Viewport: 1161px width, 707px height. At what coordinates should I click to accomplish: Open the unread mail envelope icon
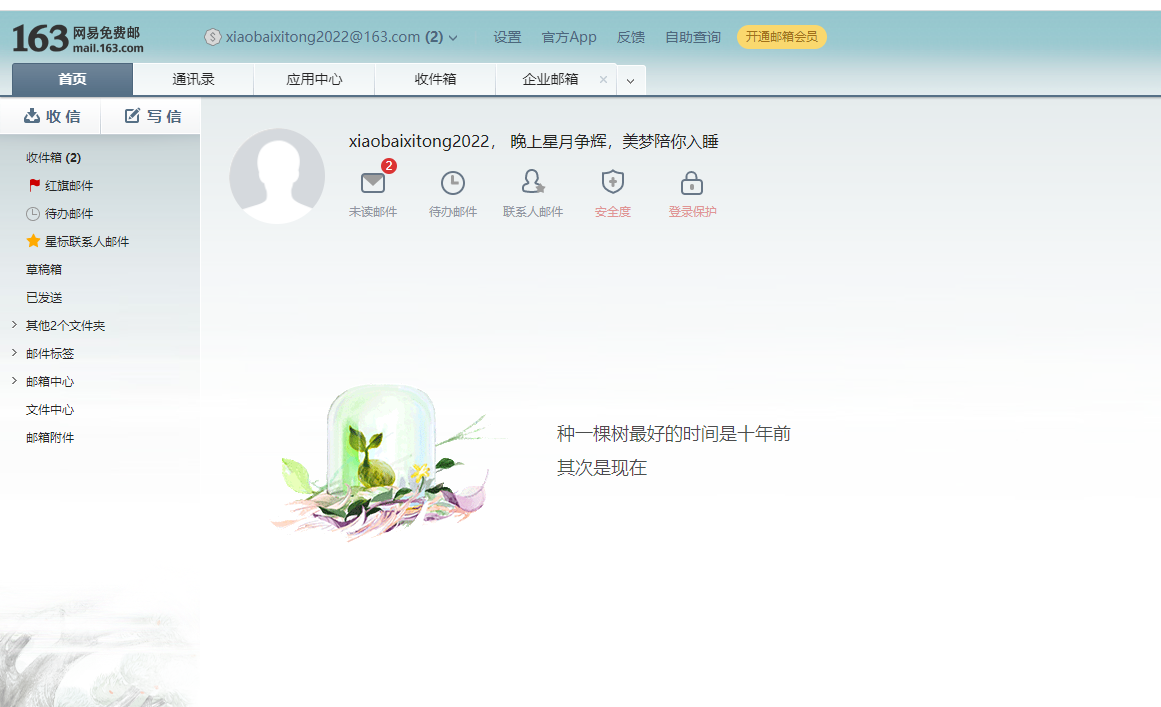(x=373, y=183)
